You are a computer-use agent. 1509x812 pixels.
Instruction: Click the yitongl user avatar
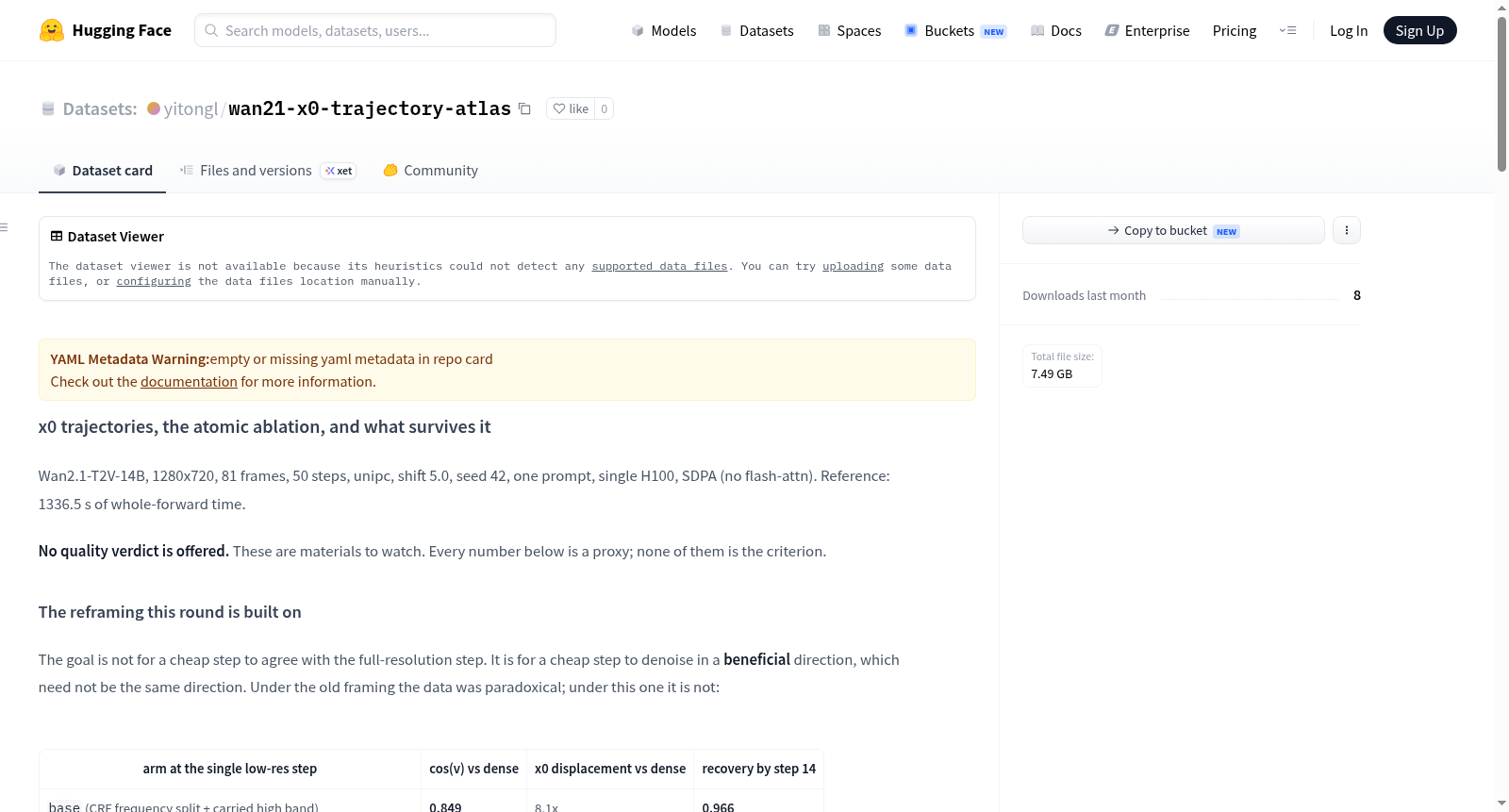[x=154, y=108]
